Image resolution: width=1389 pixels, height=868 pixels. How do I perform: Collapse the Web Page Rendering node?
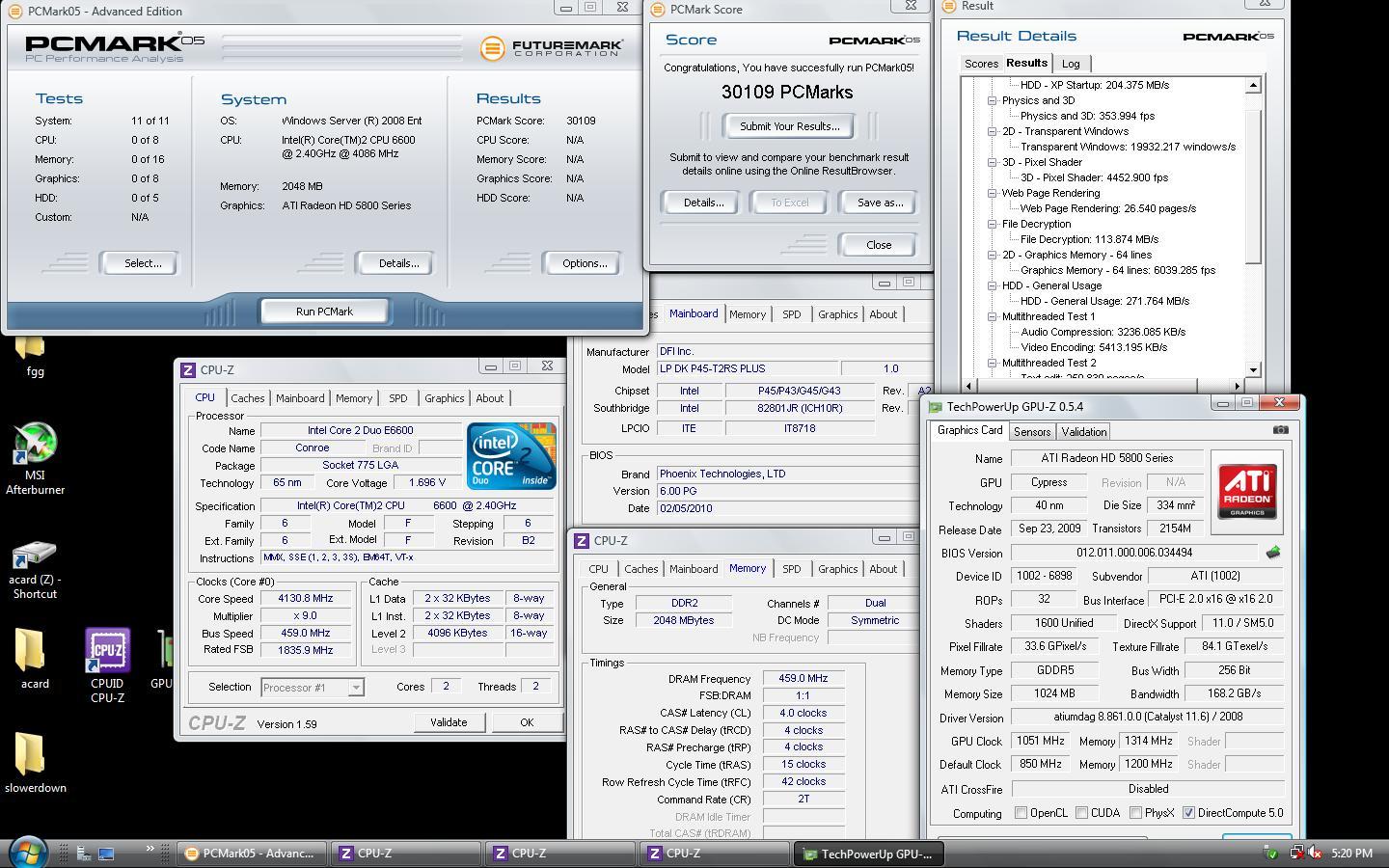[x=992, y=193]
